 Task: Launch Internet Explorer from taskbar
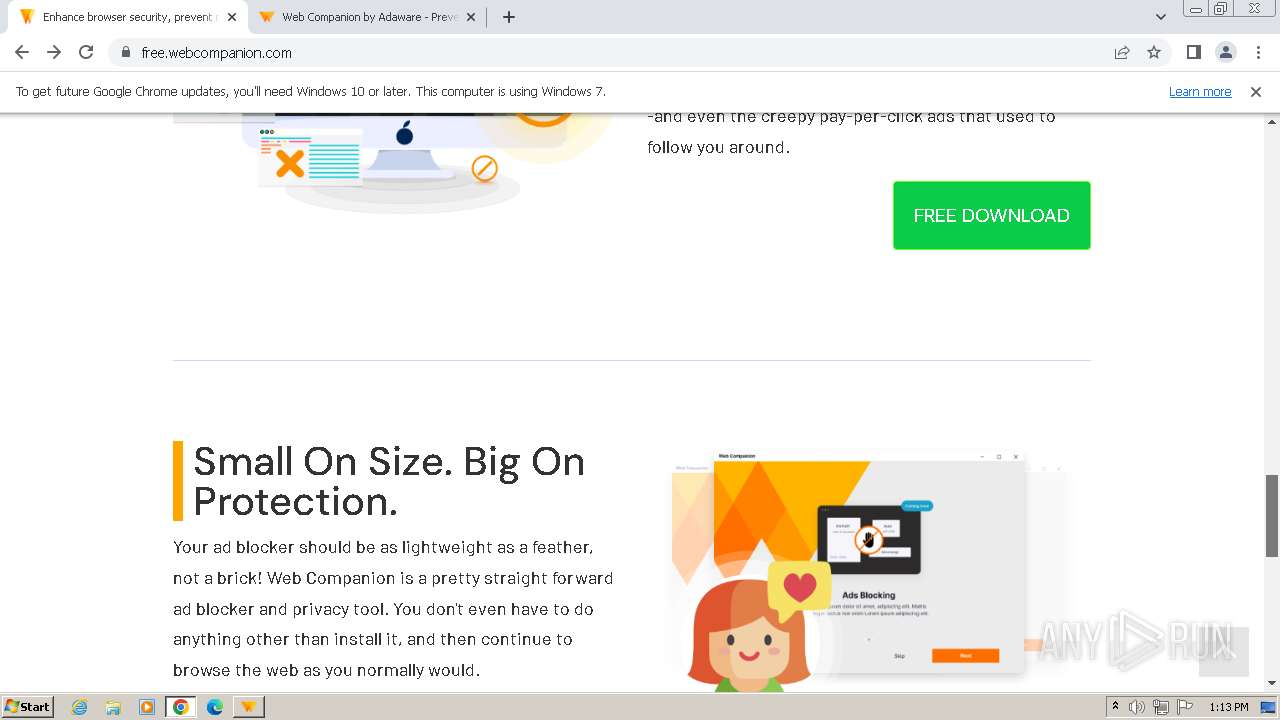click(80, 707)
